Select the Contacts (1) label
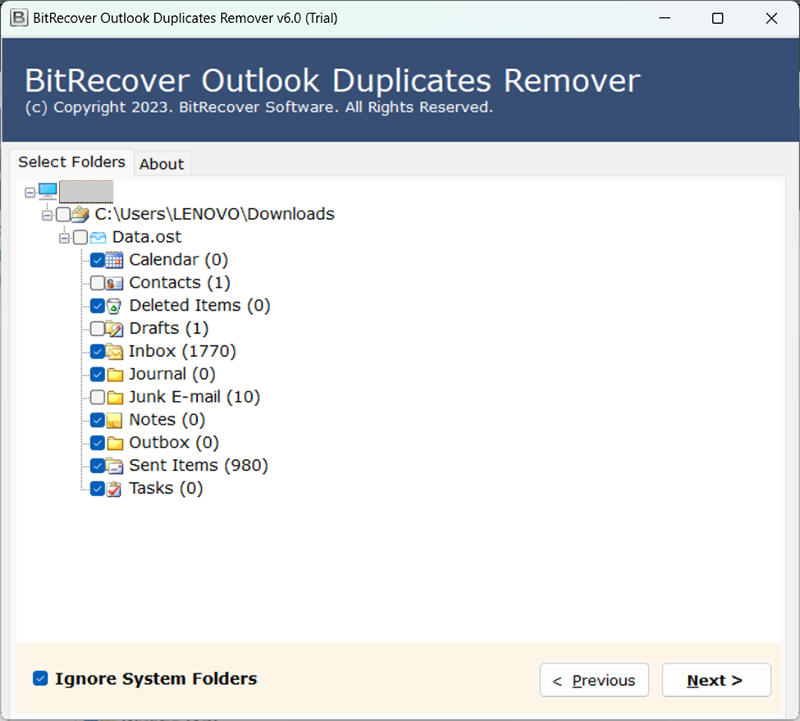800x721 pixels. 180,283
